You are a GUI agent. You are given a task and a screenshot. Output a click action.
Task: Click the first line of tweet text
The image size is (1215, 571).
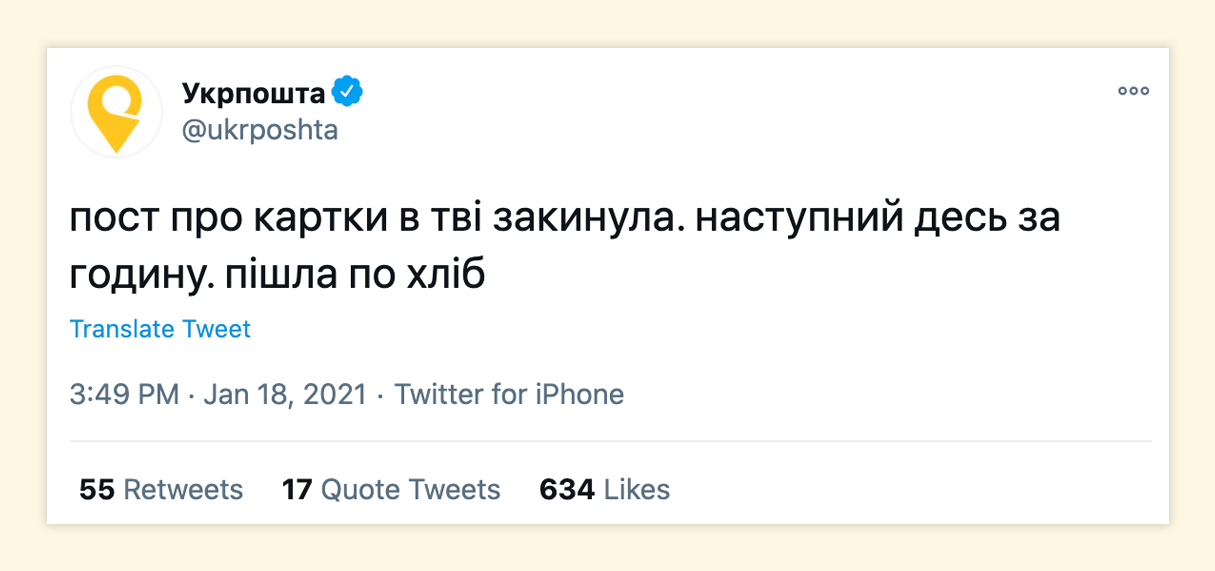(564, 220)
